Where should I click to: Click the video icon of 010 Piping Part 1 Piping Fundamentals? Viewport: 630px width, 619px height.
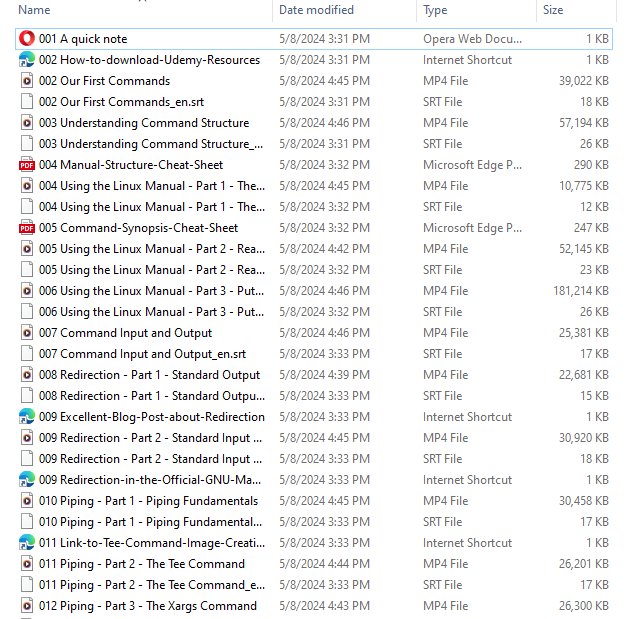[x=27, y=501]
